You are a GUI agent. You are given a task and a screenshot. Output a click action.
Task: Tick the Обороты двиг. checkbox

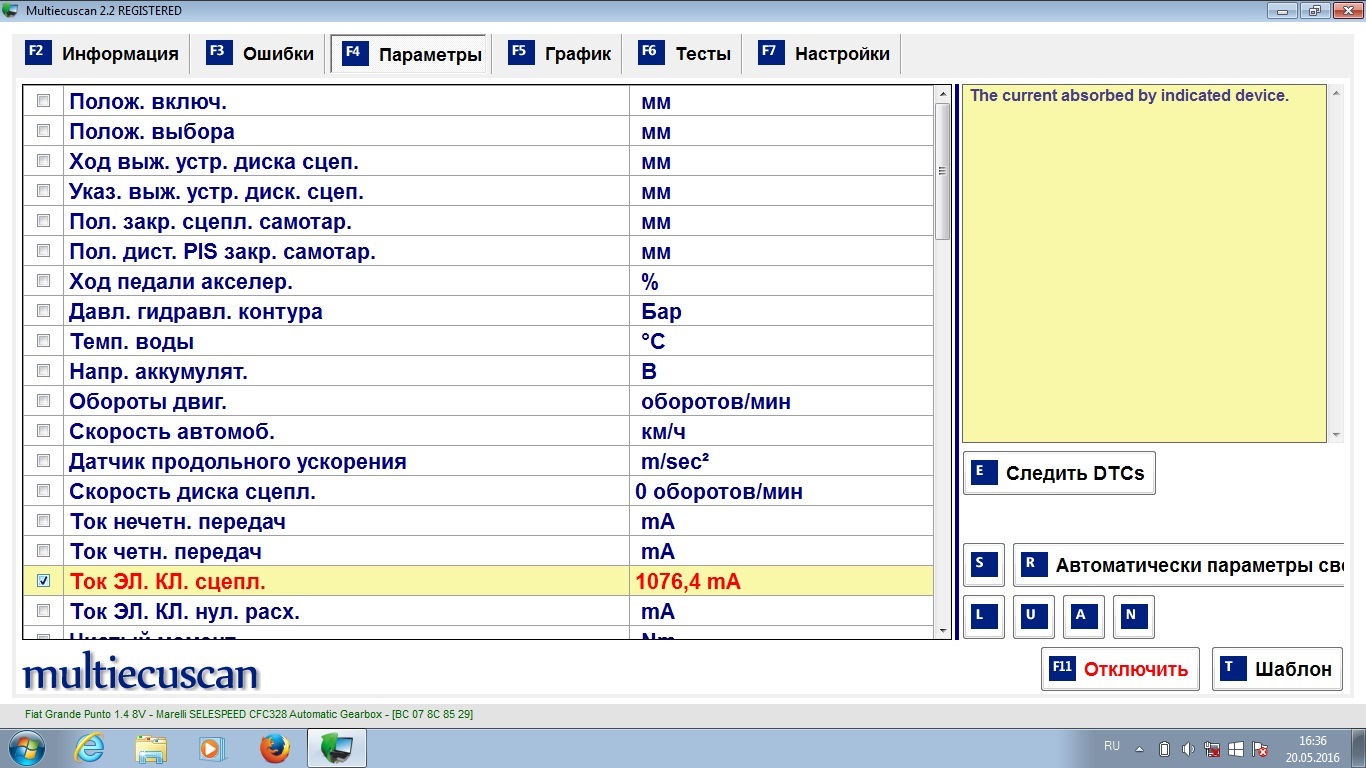pos(43,401)
